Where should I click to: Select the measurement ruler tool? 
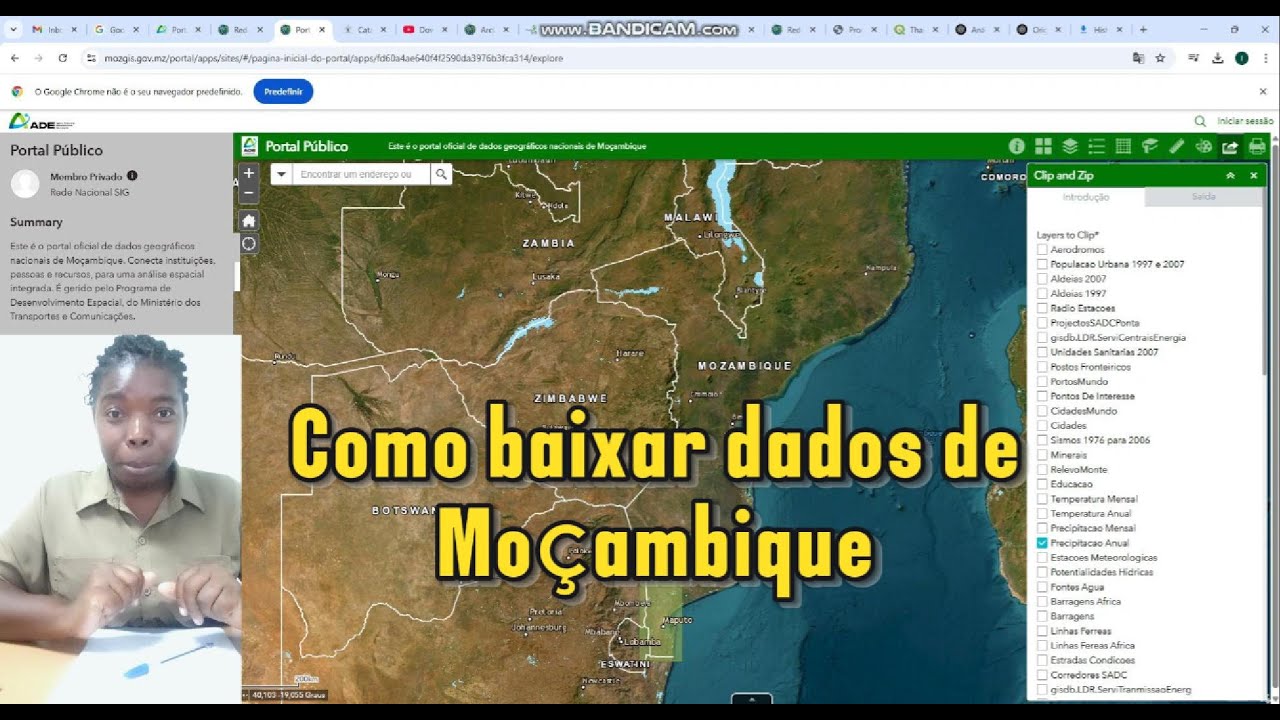tap(1177, 146)
